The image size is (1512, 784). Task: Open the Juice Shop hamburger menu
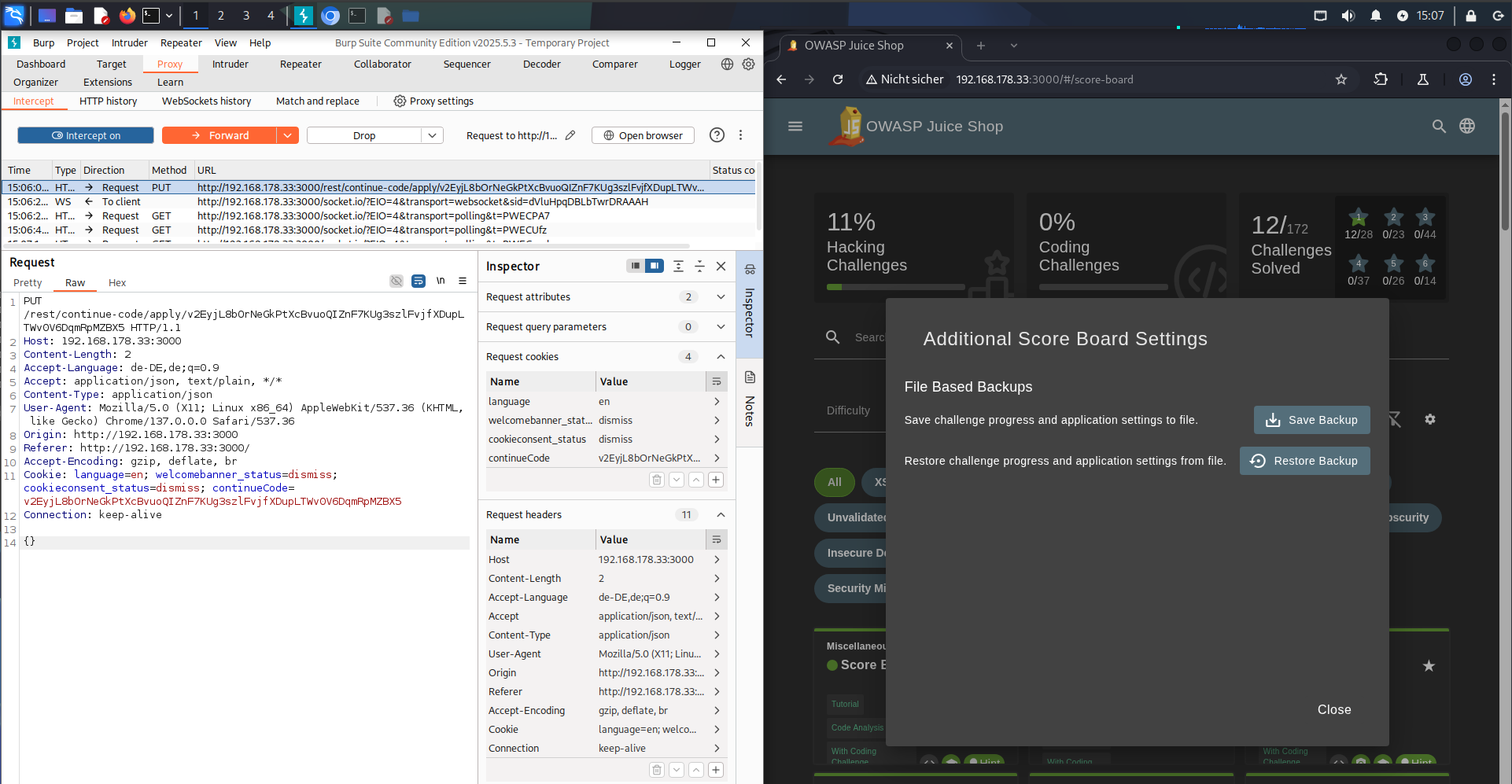795,127
